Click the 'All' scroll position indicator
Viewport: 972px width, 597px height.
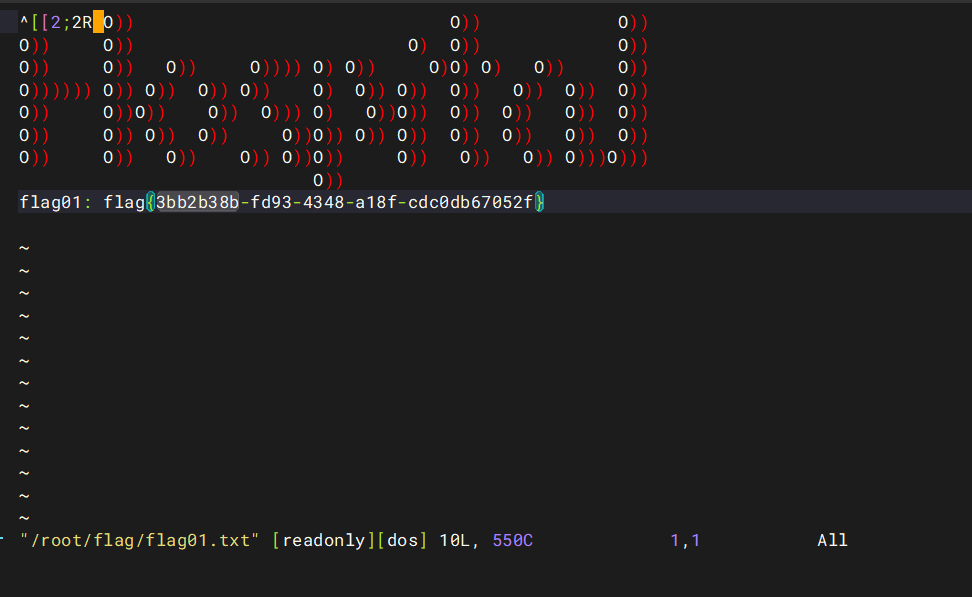pos(832,541)
